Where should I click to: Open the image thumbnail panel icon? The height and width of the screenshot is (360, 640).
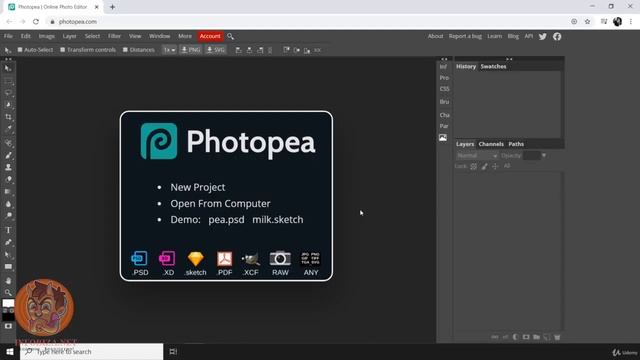(443, 138)
